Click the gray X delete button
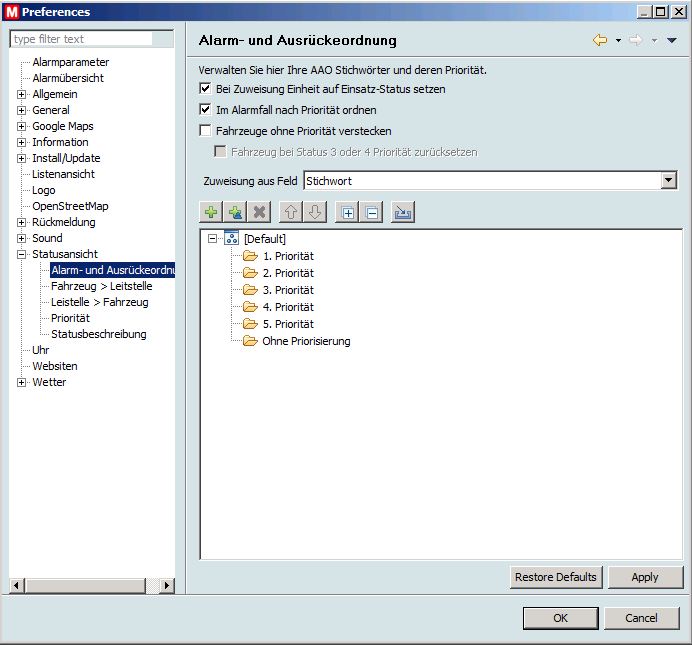 pos(259,212)
